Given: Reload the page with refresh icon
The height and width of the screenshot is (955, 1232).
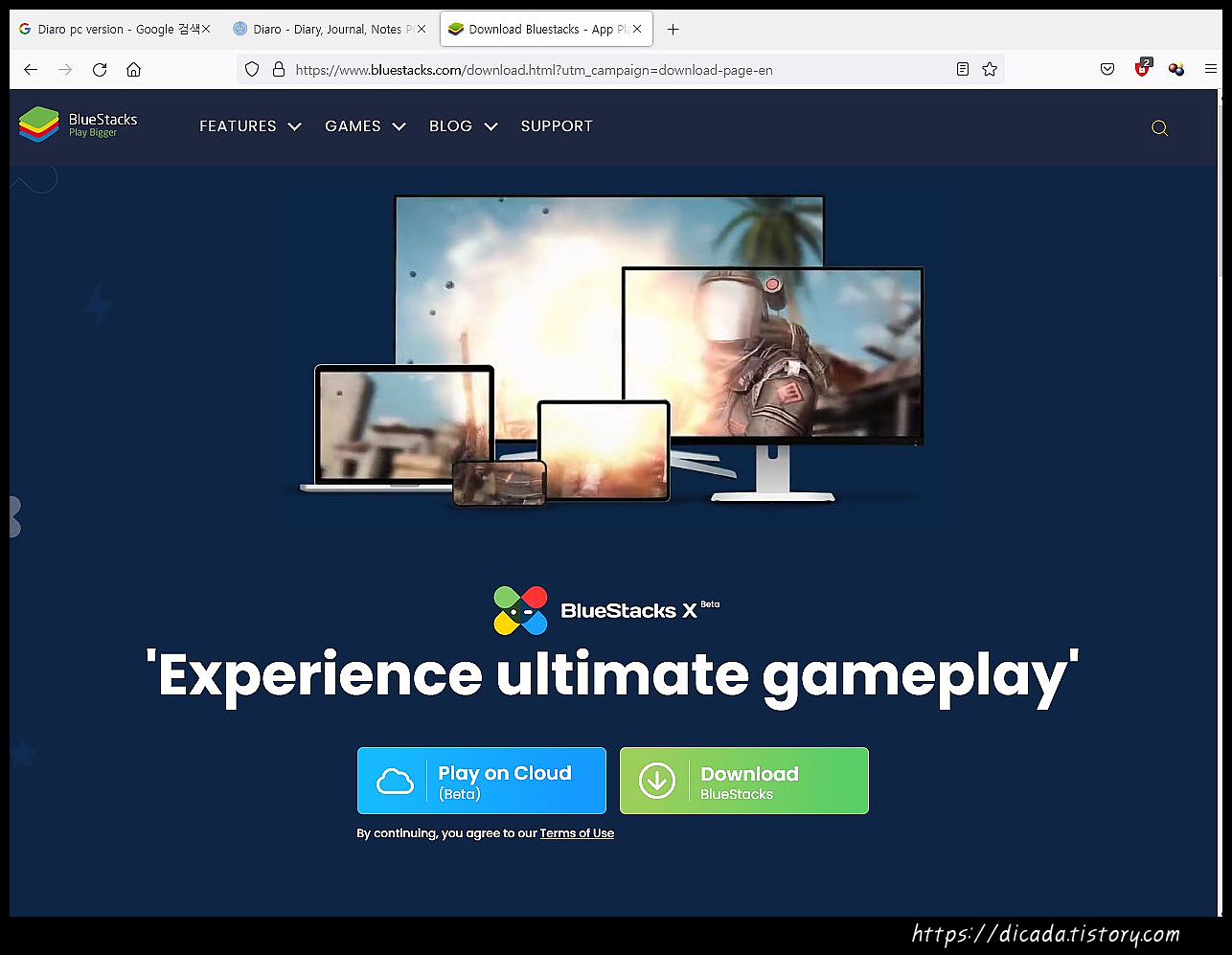Looking at the screenshot, I should click(x=100, y=69).
